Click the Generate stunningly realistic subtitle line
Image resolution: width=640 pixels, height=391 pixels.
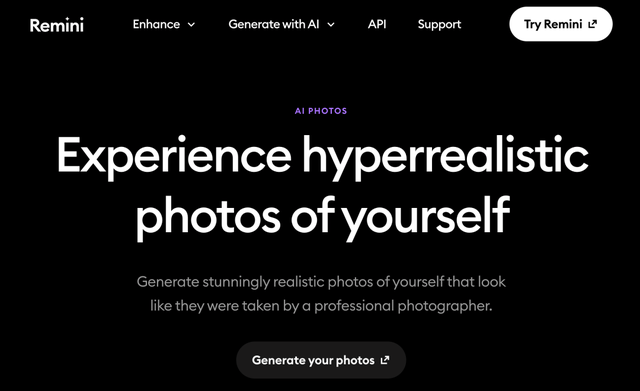pos(321,282)
